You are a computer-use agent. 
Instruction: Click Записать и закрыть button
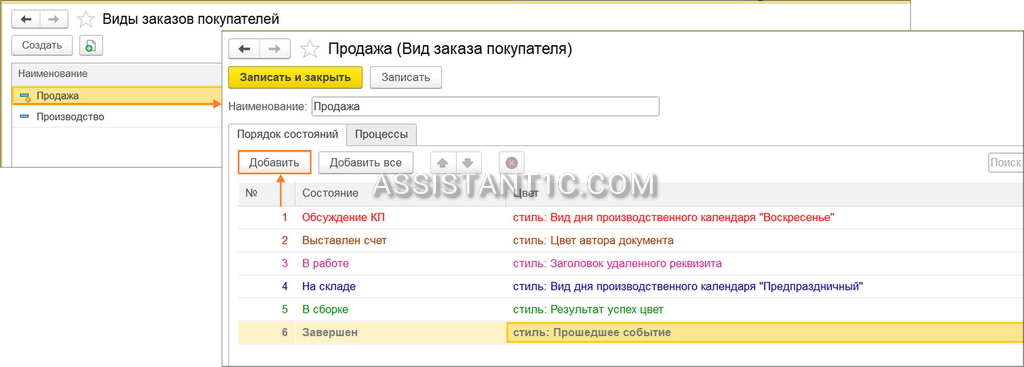295,77
